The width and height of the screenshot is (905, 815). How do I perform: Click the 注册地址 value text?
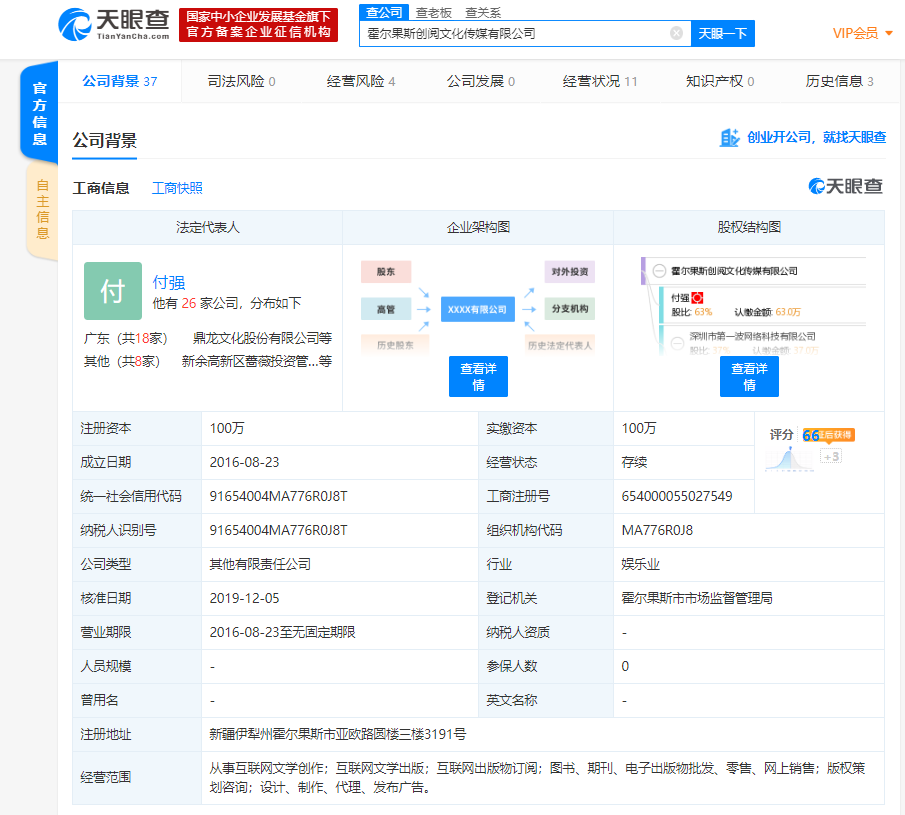click(x=338, y=735)
